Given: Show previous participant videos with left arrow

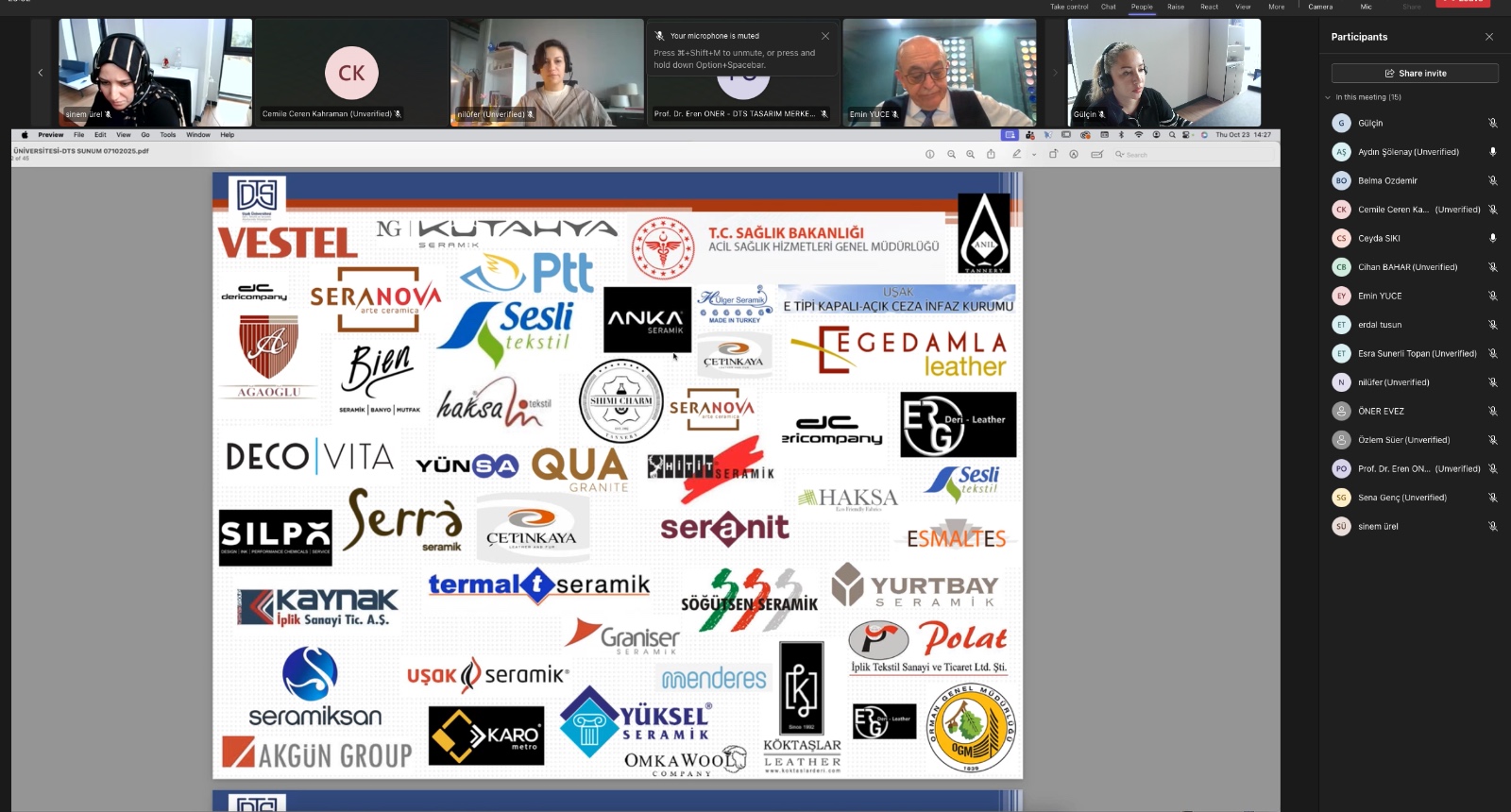Looking at the screenshot, I should 41,73.
